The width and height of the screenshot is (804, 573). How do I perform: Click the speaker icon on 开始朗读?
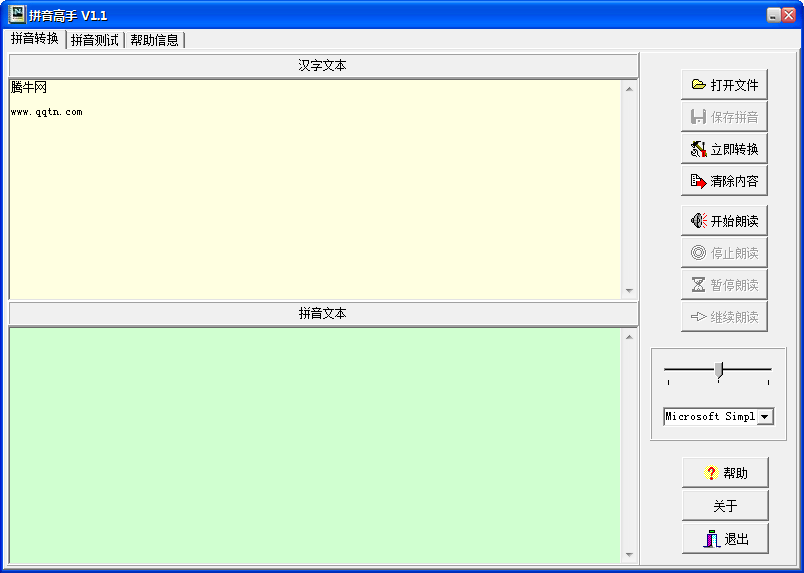click(698, 221)
